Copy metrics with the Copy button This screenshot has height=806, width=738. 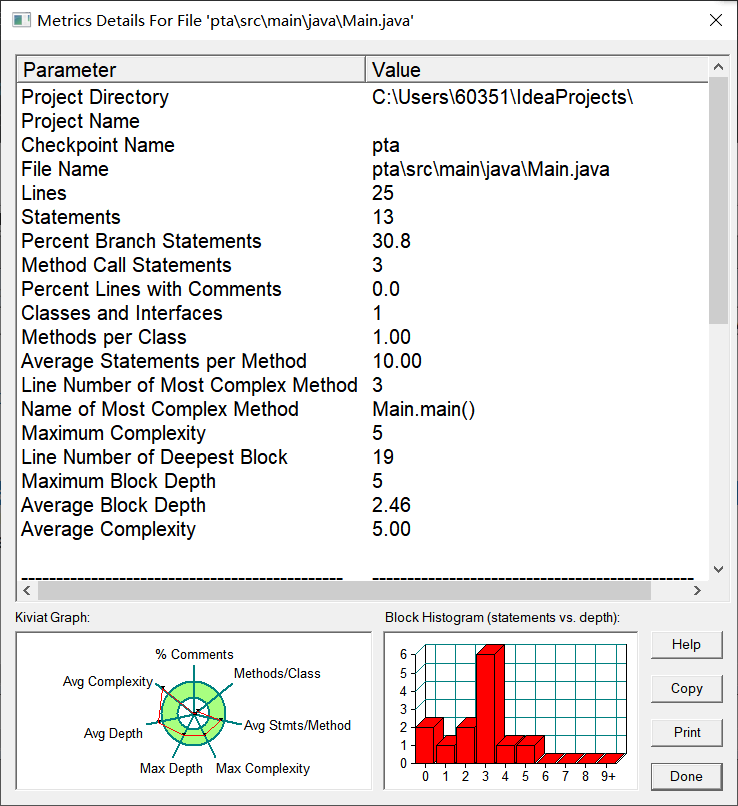coord(687,689)
